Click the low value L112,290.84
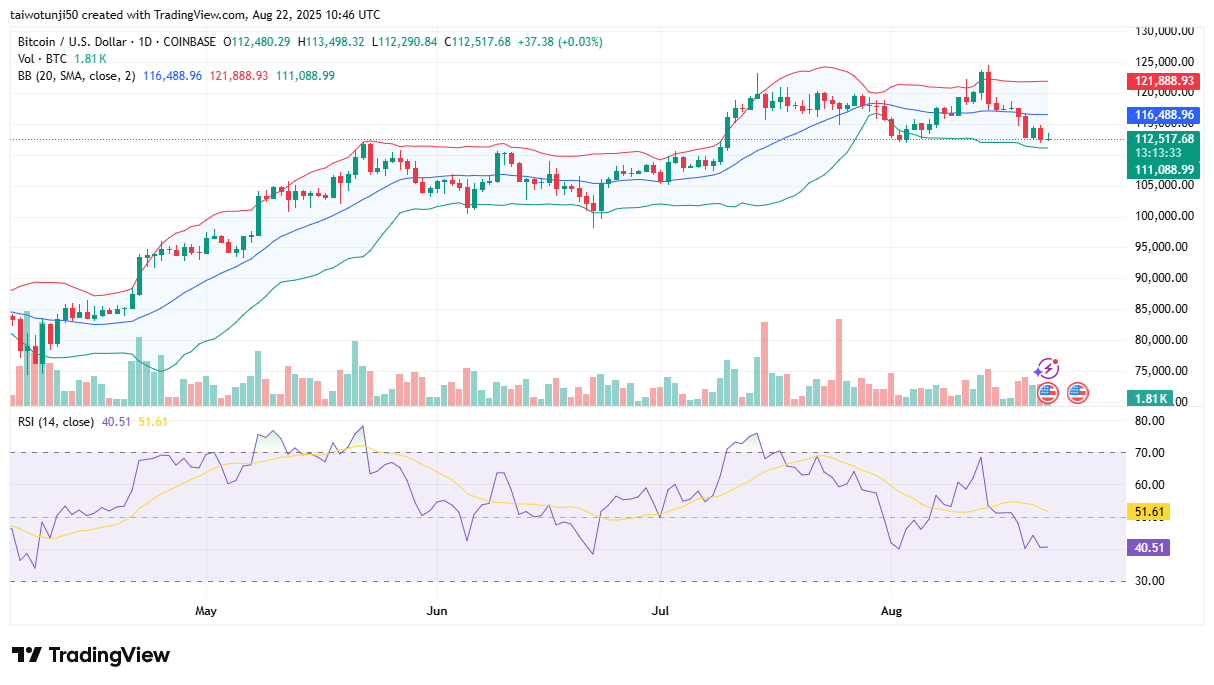 click(405, 42)
